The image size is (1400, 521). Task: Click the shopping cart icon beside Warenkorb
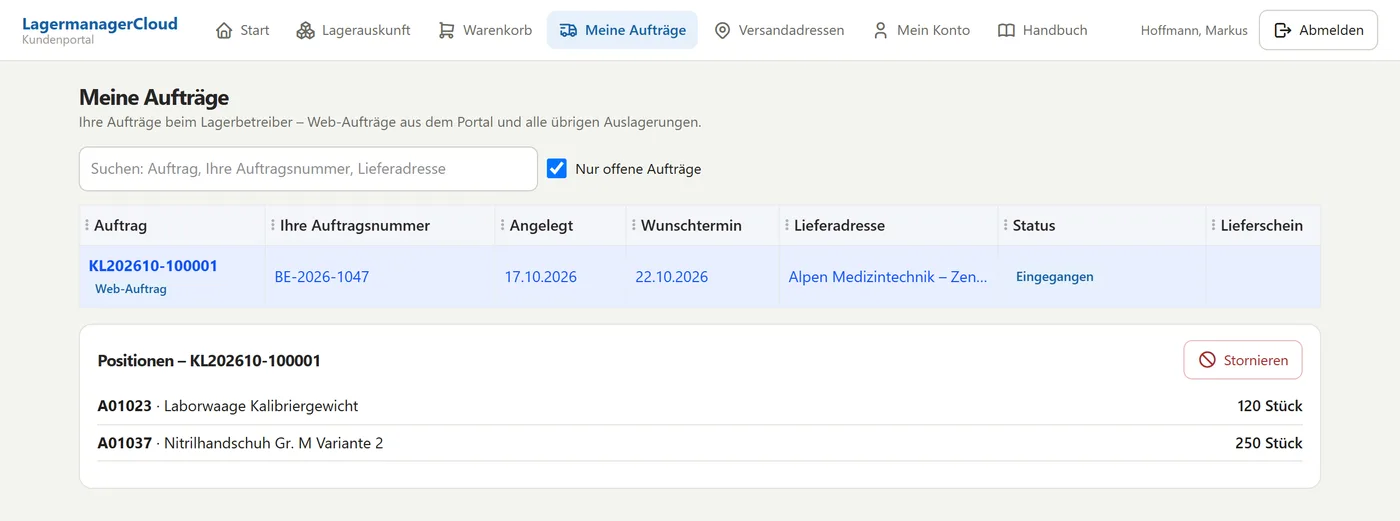click(446, 30)
